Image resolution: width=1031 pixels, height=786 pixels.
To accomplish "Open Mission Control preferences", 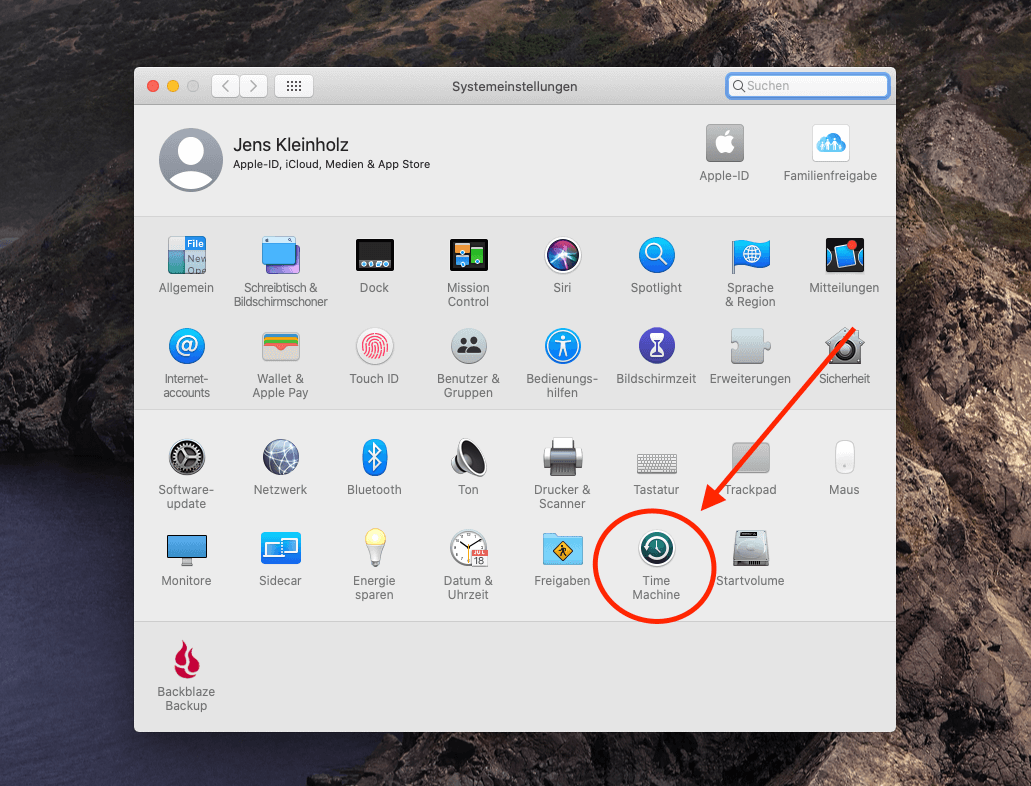I will (468, 256).
